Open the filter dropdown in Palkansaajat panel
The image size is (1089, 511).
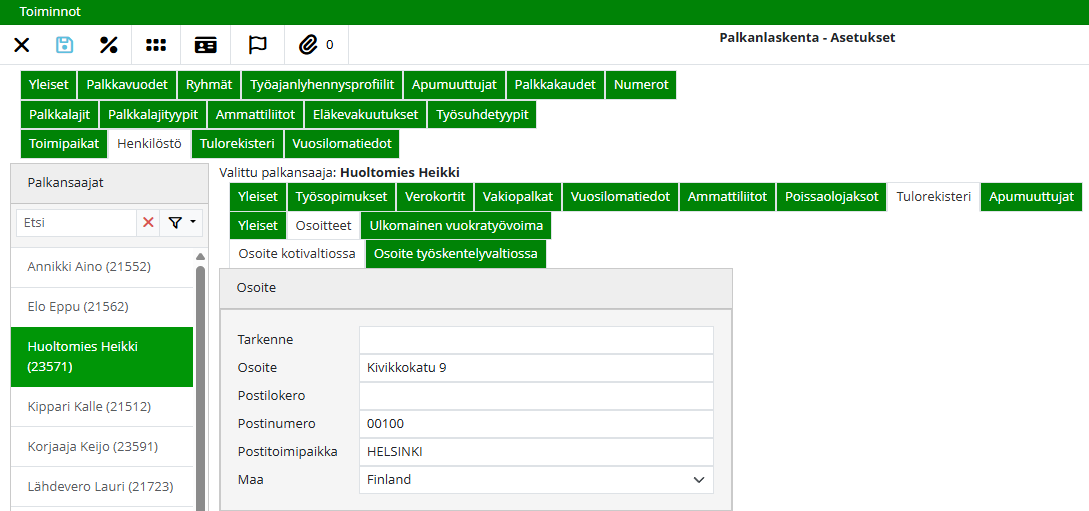[181, 223]
